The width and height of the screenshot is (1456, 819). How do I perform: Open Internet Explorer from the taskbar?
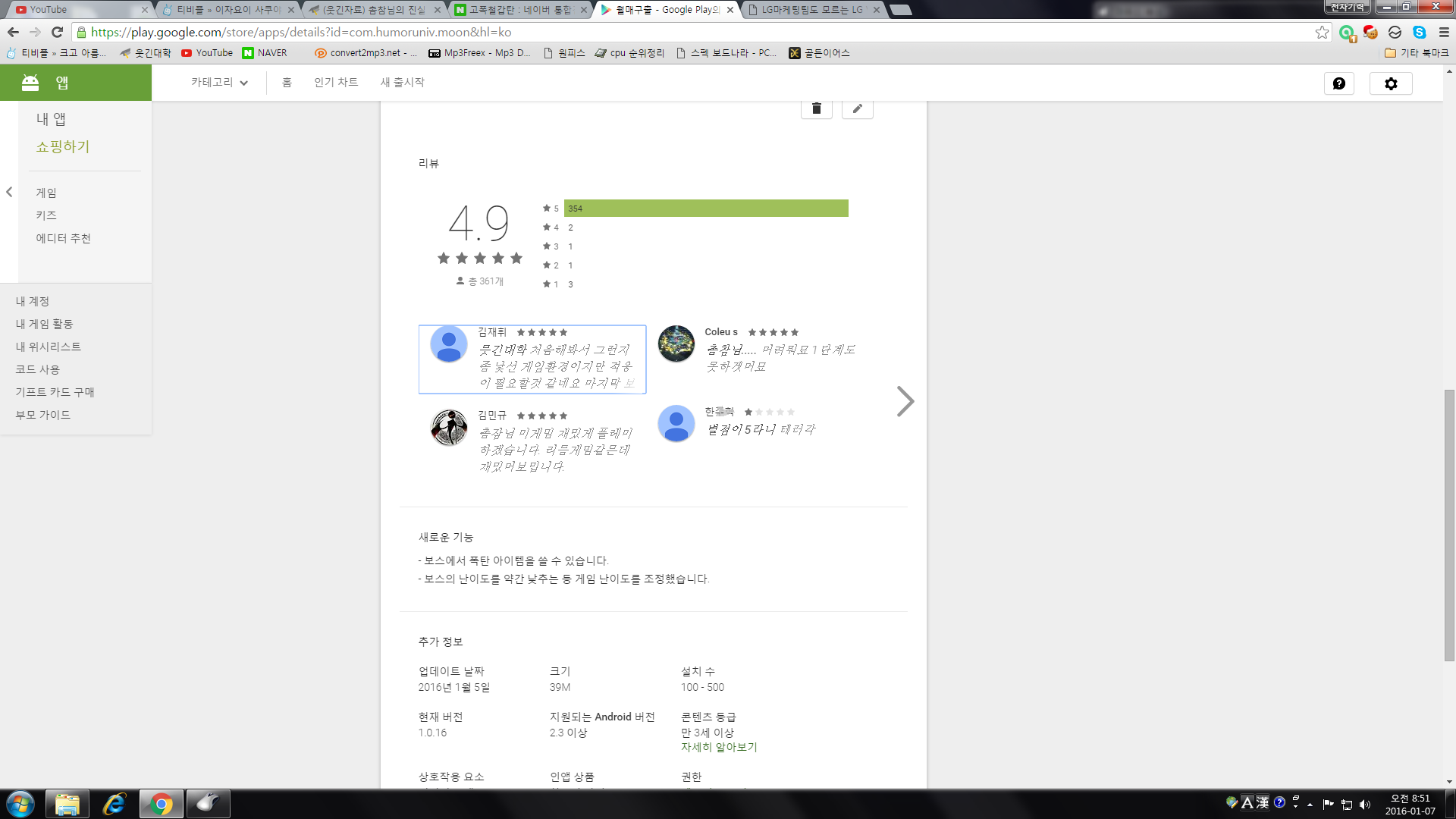pos(114,803)
